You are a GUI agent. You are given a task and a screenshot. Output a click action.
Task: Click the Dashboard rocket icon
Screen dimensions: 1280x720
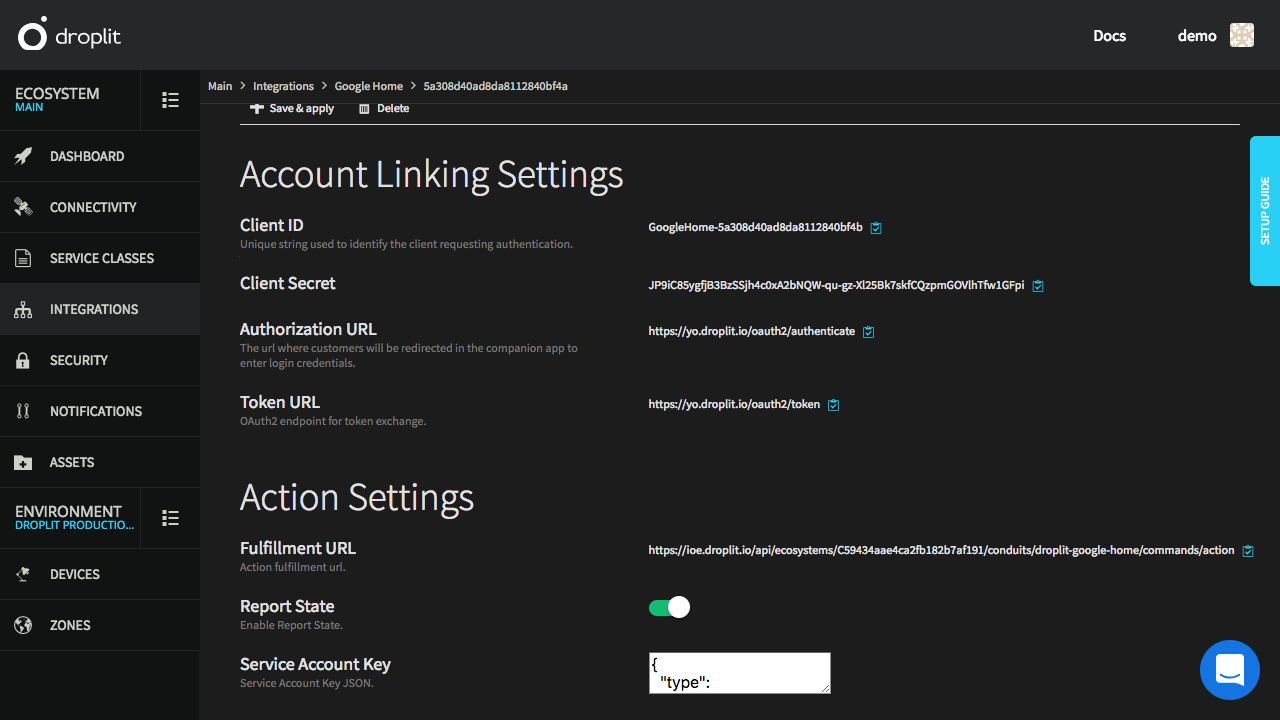point(23,156)
